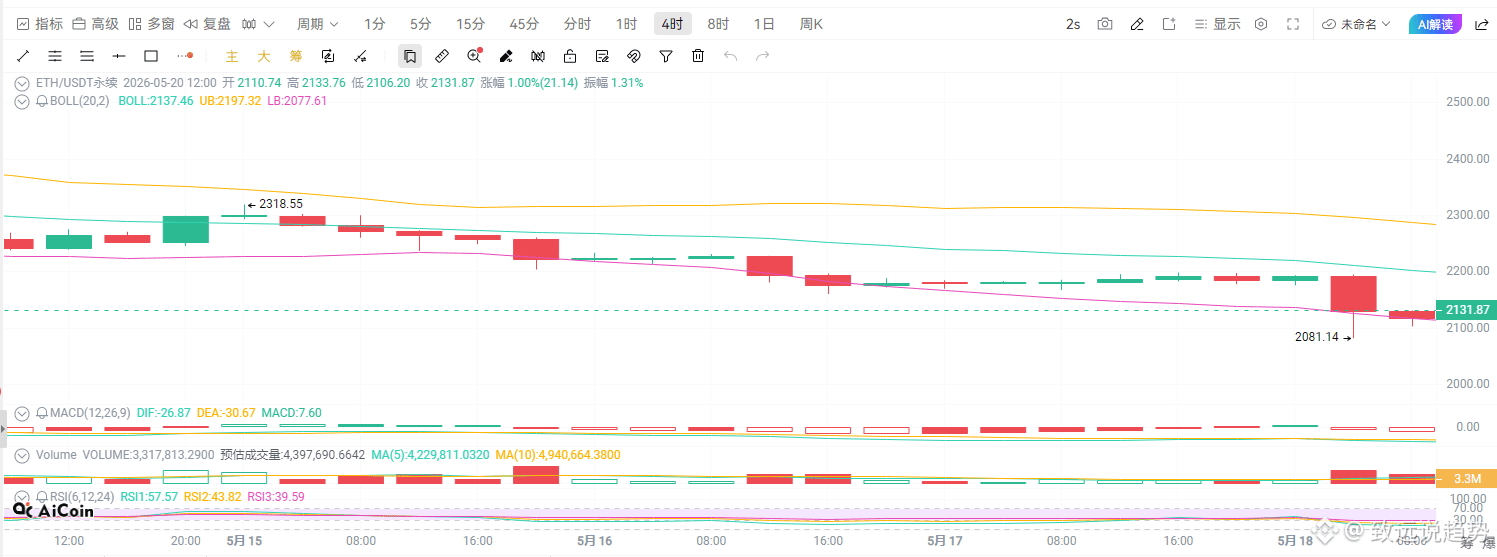Viewport: 1497px width, 557px height.
Task: Open chart settings hexagon icon
Action: pyautogui.click(x=1261, y=24)
